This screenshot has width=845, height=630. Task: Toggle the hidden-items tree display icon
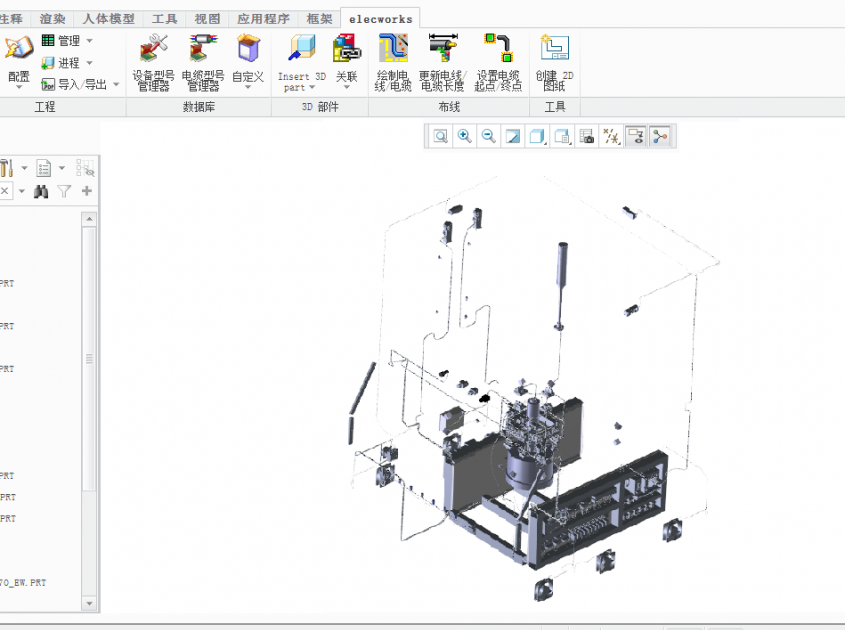(x=85, y=168)
